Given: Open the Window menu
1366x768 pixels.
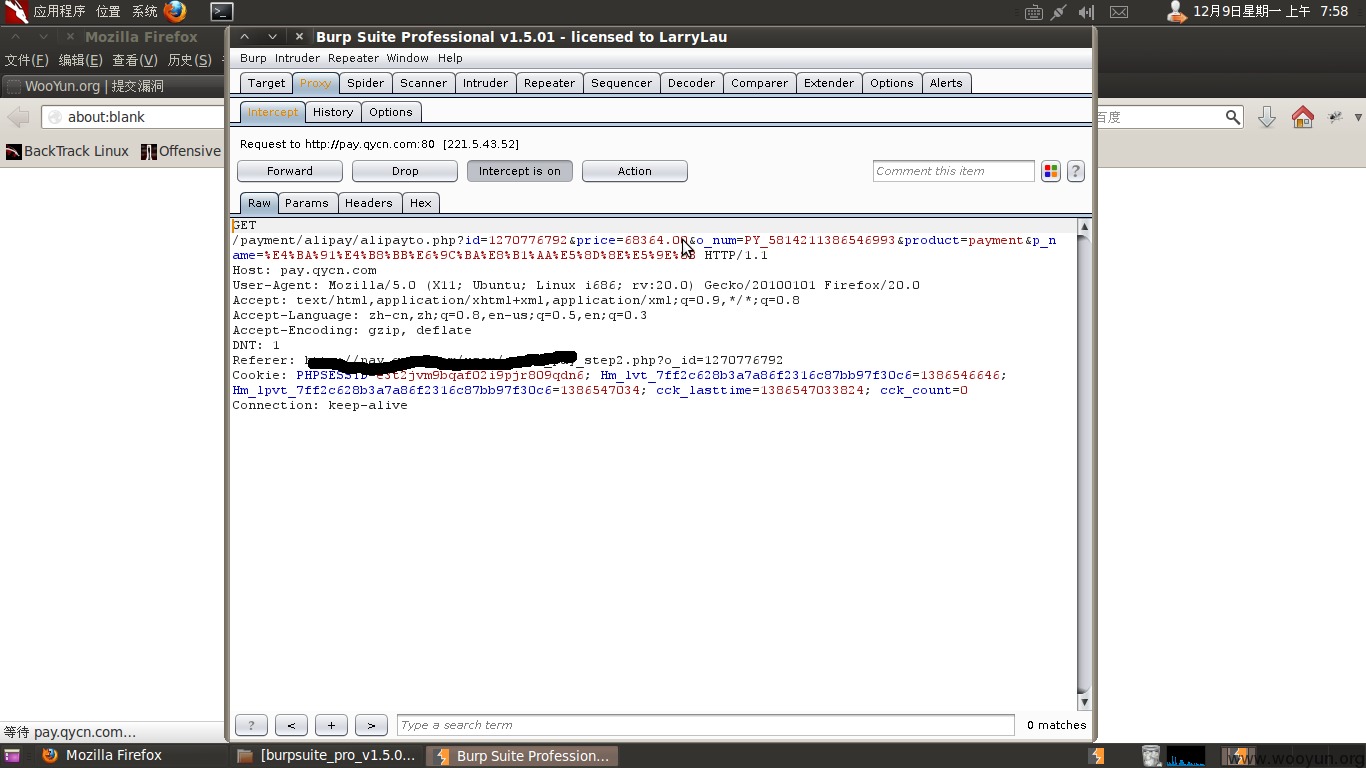Looking at the screenshot, I should coord(407,58).
